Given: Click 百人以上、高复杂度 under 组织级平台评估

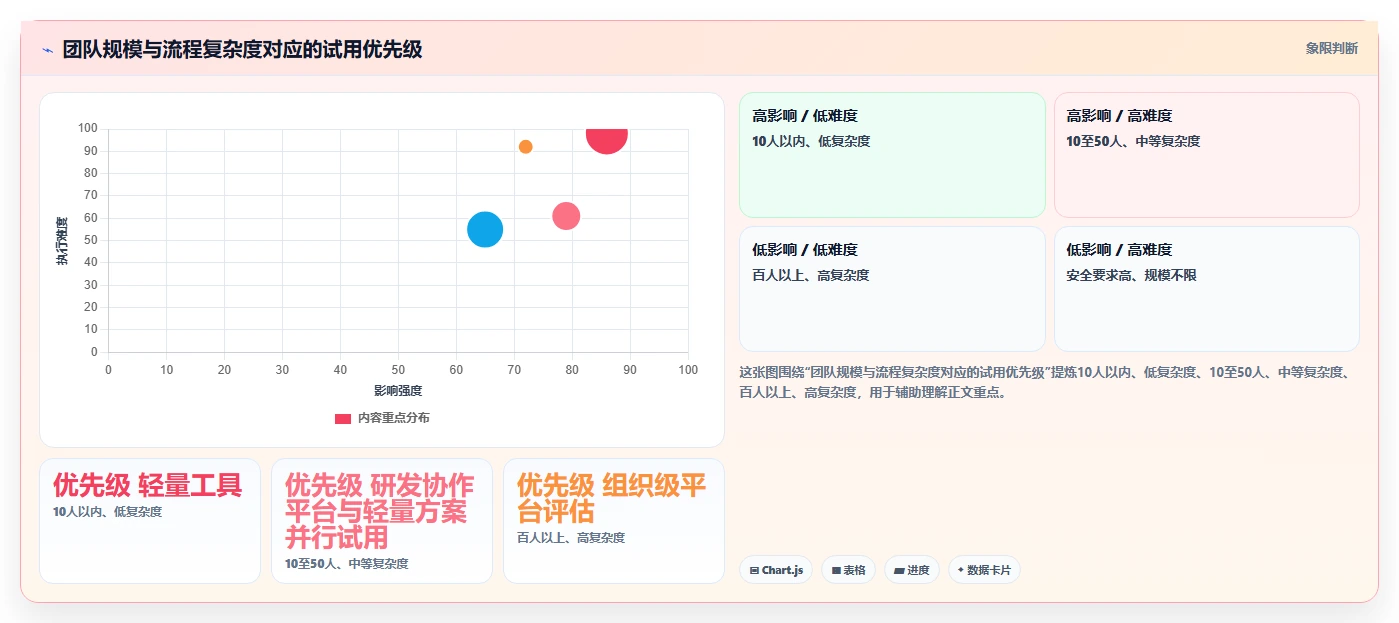Looking at the screenshot, I should tap(571, 538).
